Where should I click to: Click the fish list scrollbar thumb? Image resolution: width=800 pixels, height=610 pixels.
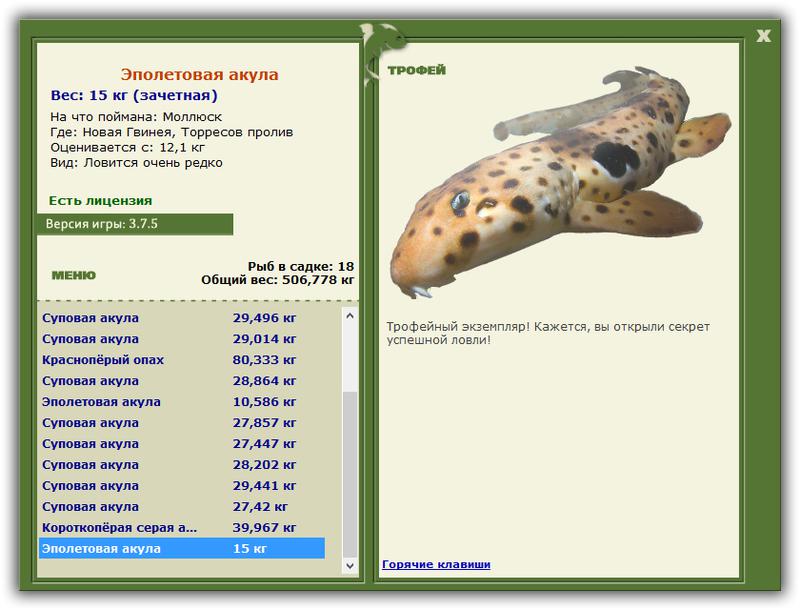349,474
